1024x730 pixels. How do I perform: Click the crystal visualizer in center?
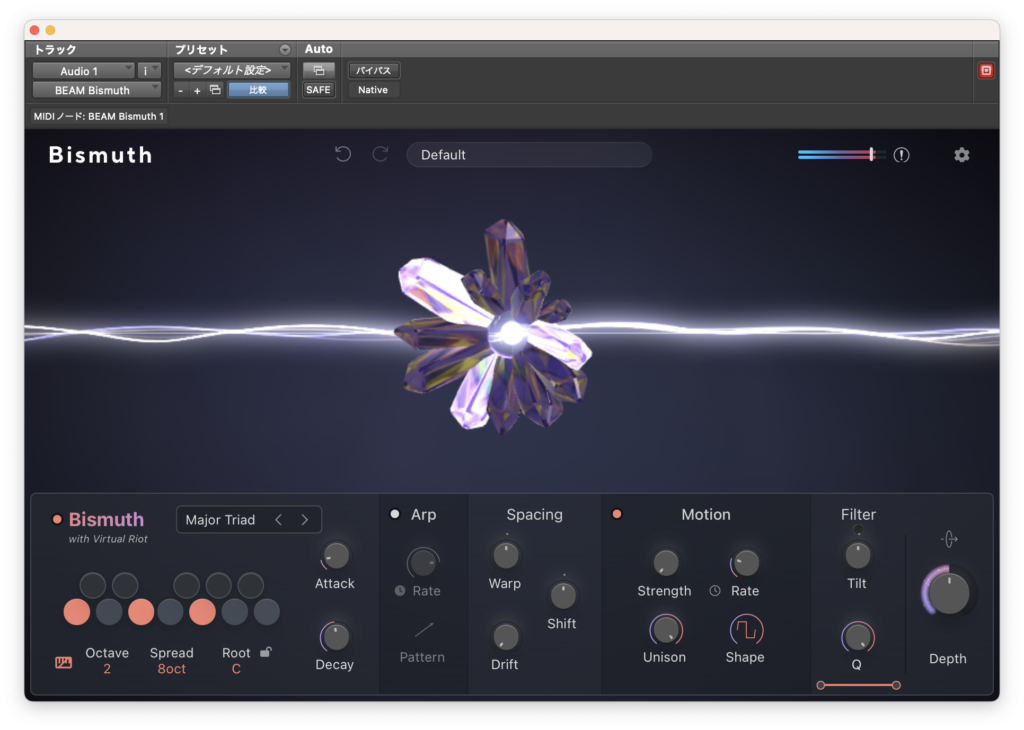[x=496, y=326]
